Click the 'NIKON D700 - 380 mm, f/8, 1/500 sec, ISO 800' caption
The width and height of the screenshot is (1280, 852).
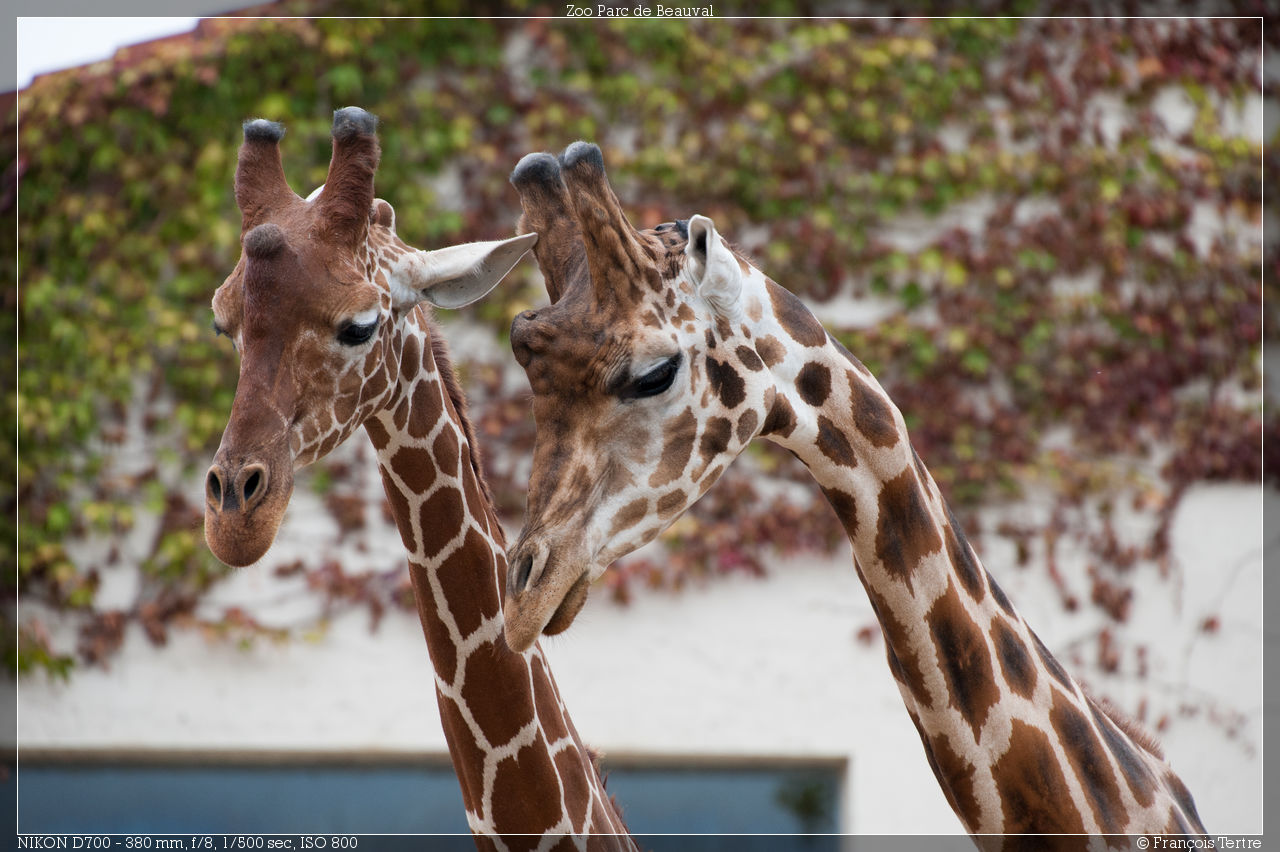[x=187, y=843]
